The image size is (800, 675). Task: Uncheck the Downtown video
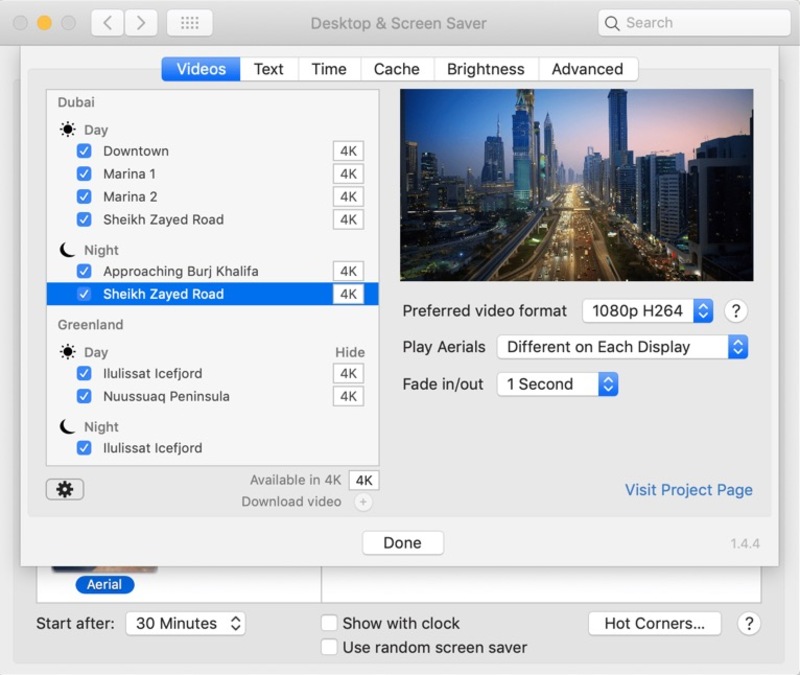click(x=84, y=151)
